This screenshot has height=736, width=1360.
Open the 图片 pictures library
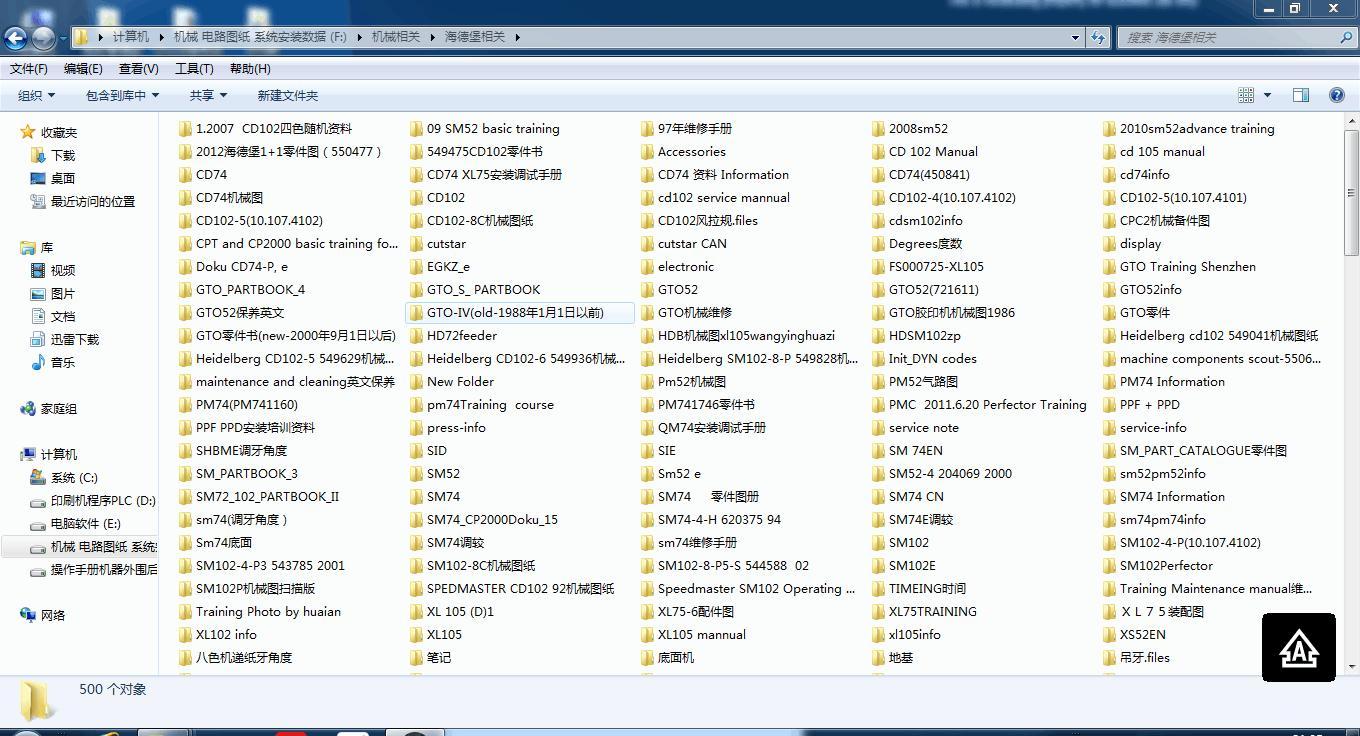52,293
